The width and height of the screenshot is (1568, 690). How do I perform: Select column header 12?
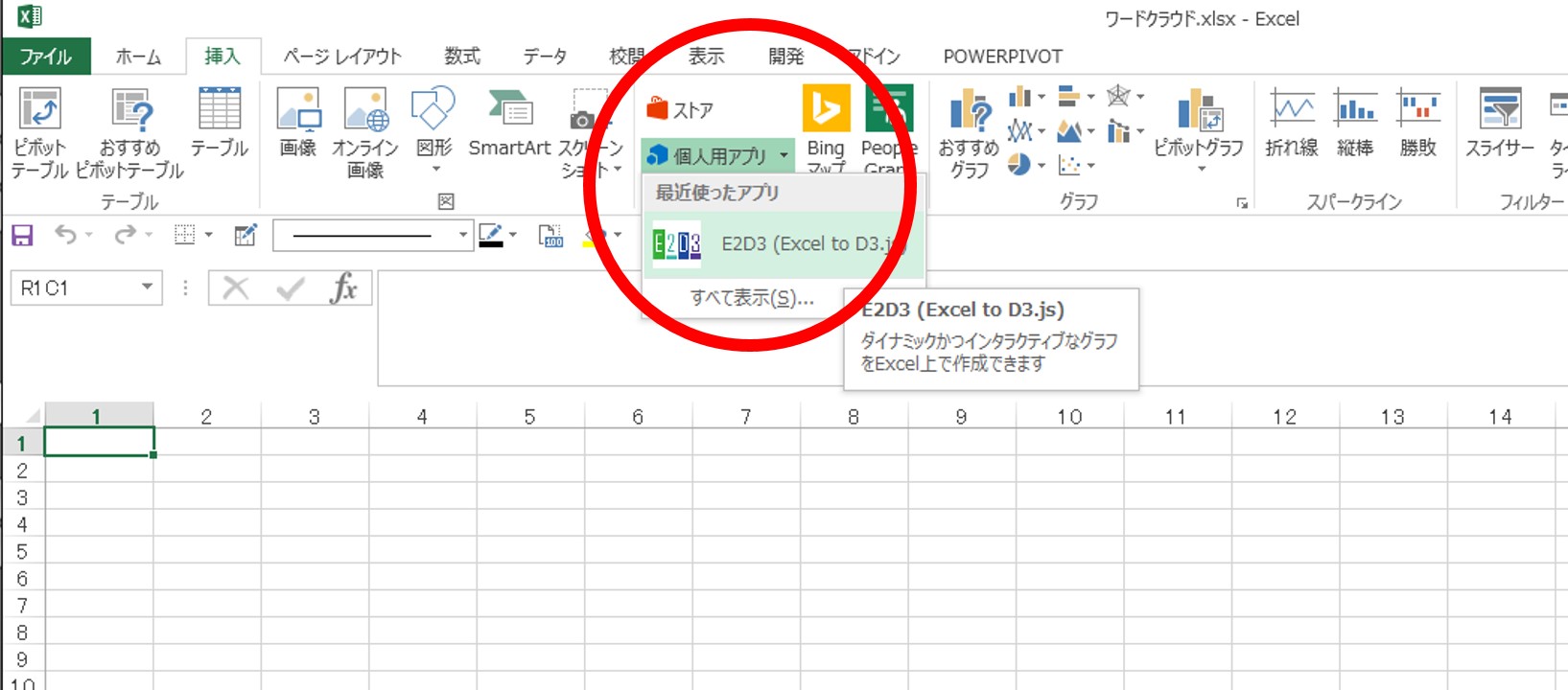(x=1285, y=416)
